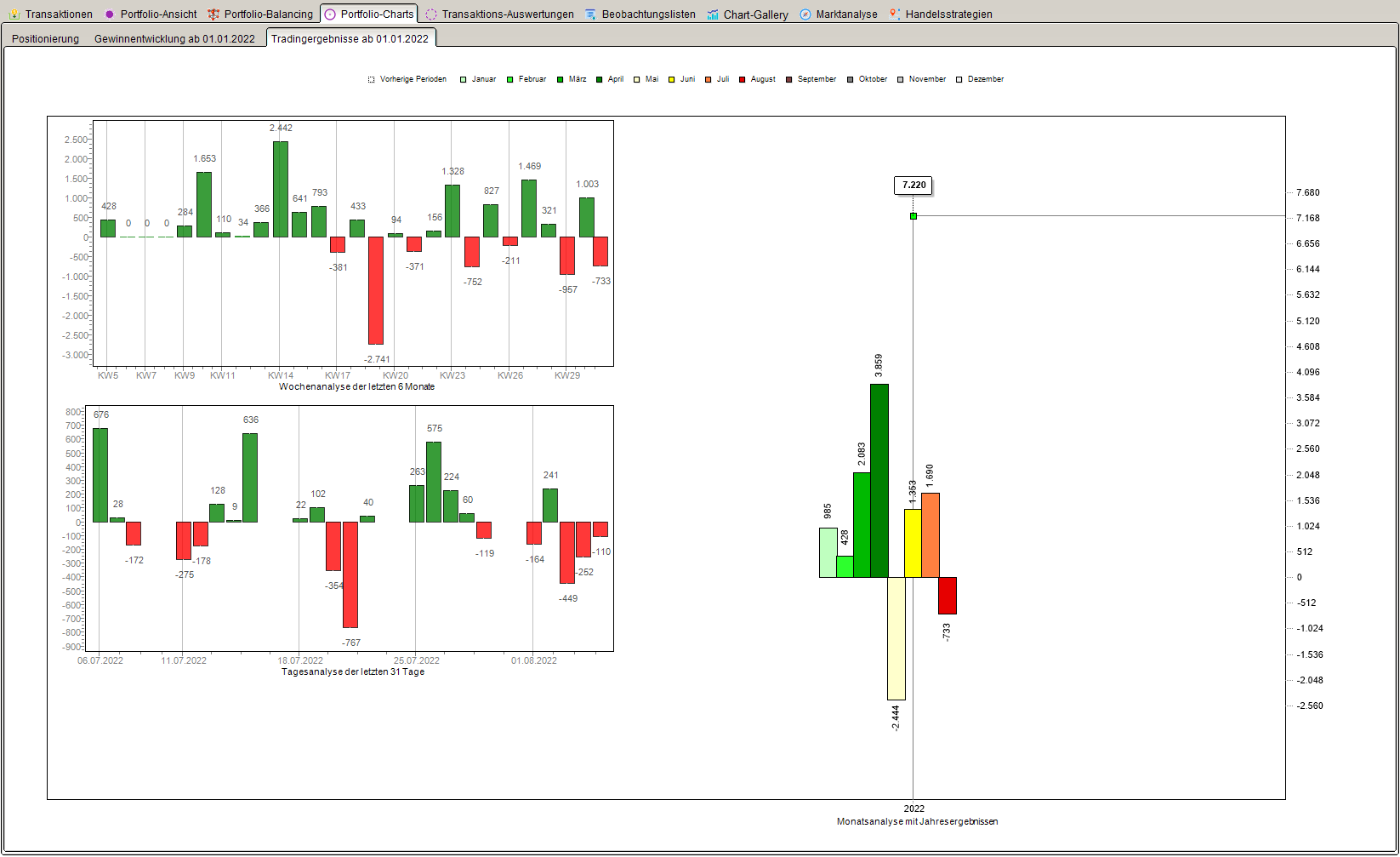Click the Wochenanalyse der letzten 6 Monate title
1400x857 pixels.
[356, 387]
